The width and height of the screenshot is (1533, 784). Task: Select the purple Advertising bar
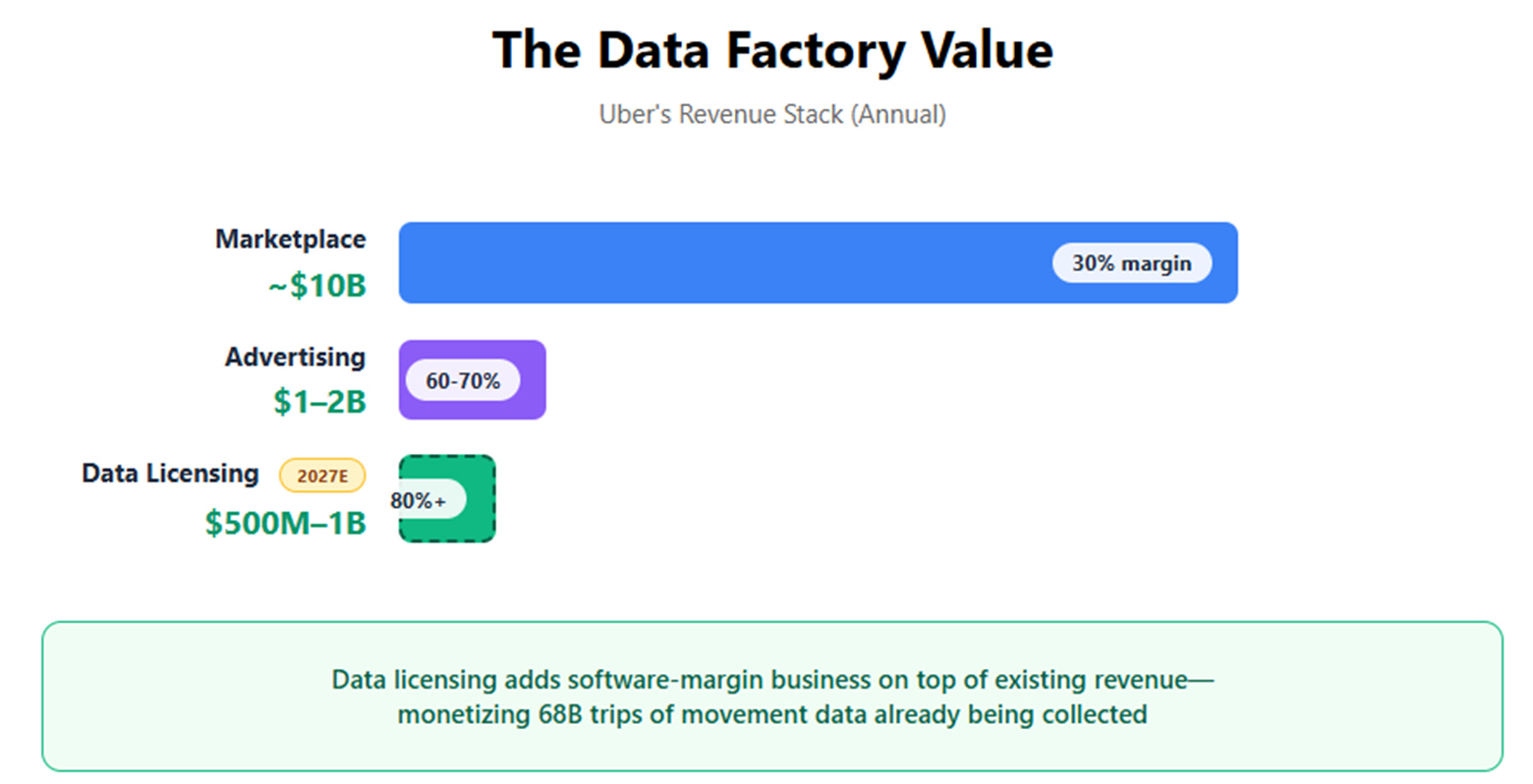(472, 380)
